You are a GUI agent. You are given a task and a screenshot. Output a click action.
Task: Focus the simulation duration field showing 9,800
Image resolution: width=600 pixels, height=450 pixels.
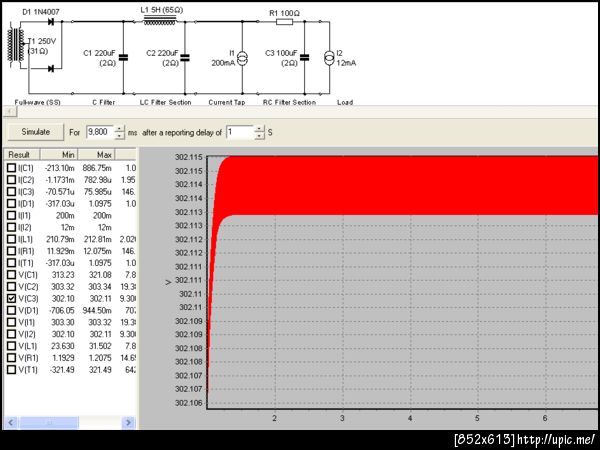click(100, 132)
